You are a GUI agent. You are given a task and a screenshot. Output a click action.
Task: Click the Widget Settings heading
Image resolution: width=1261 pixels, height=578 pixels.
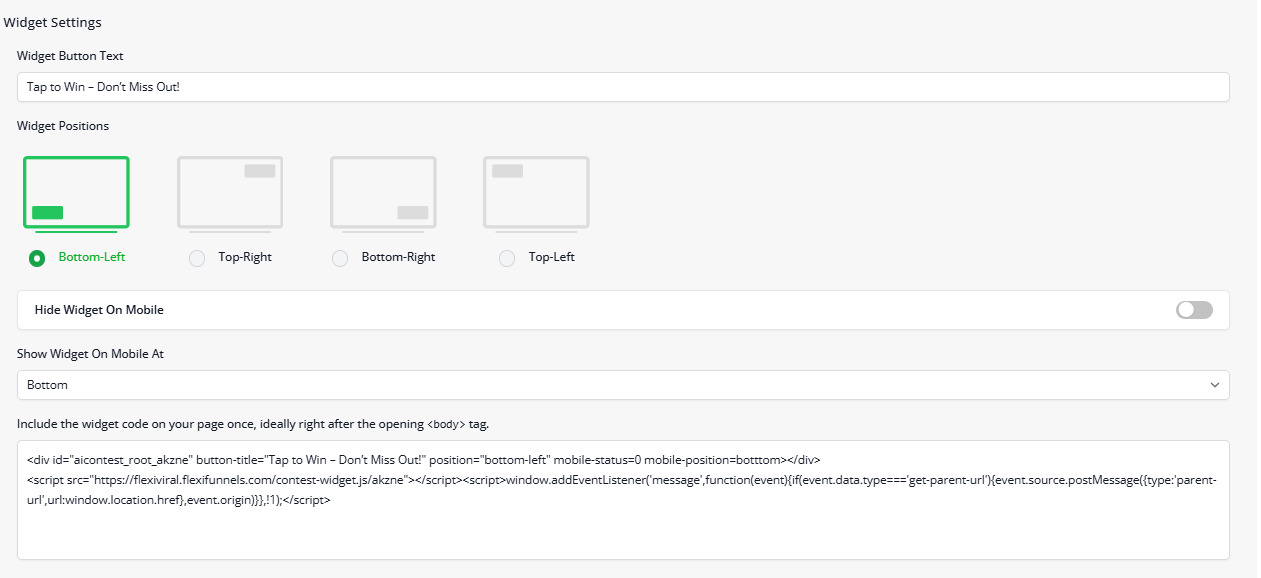click(53, 22)
